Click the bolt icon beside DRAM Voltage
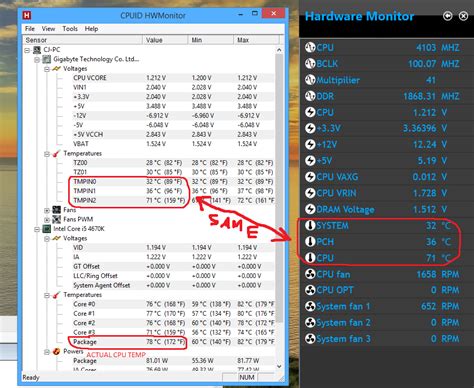Screen dimensions: 474x388 pyautogui.click(x=310, y=209)
